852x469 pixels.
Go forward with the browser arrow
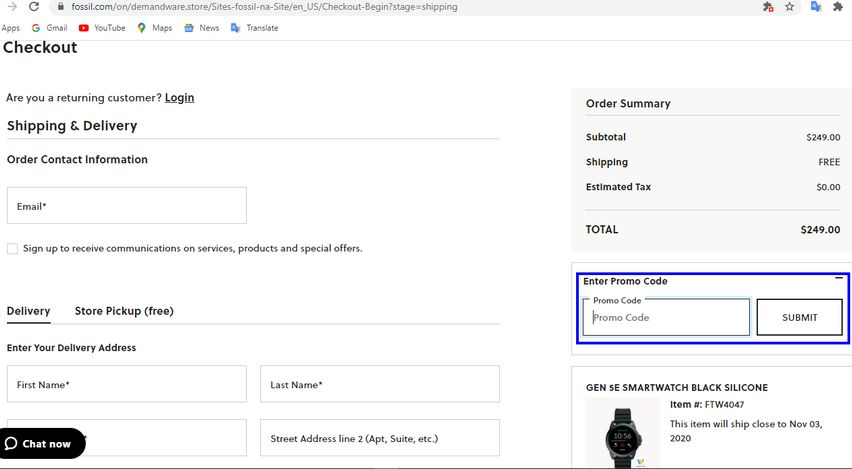[12, 7]
